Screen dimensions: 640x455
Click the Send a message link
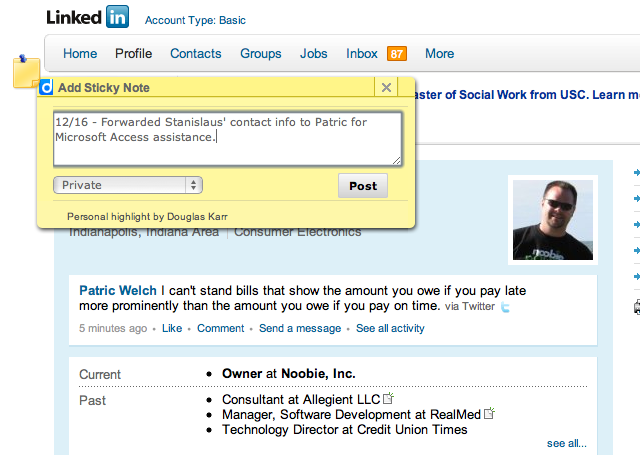click(x=300, y=328)
